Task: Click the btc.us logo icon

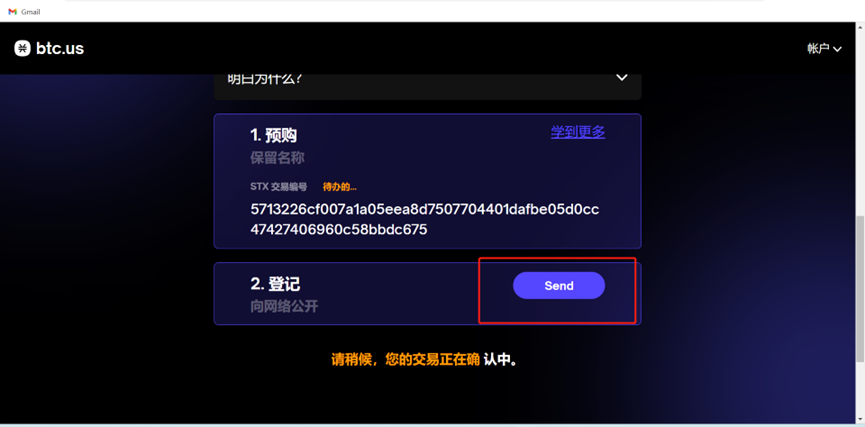Action: (22, 49)
